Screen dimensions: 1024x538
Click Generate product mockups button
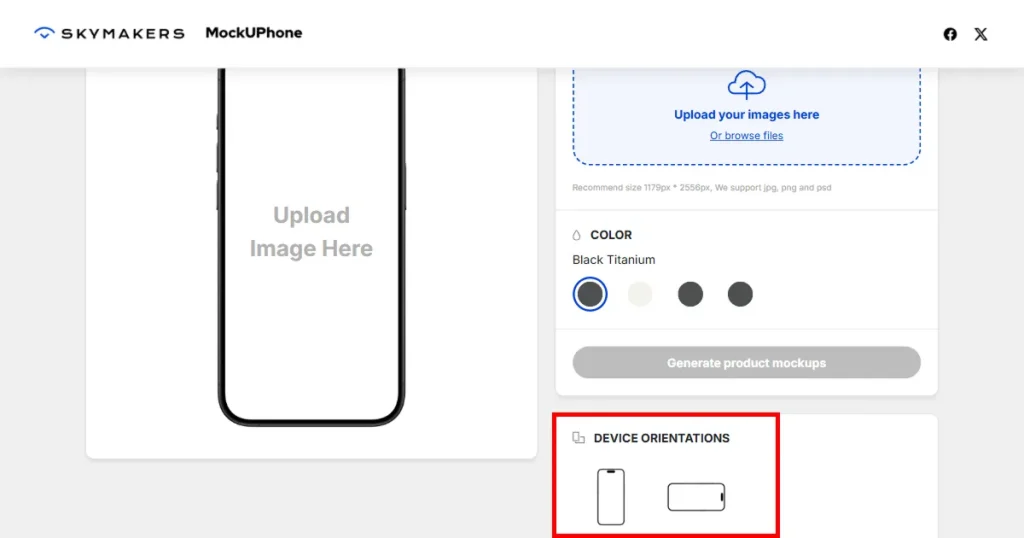746,362
